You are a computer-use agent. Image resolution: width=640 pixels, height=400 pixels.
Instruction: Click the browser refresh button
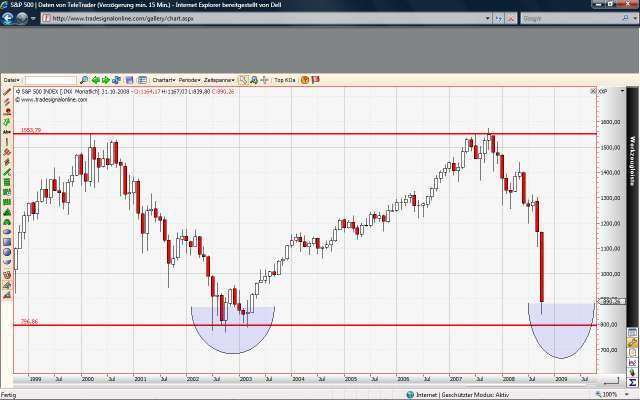[499, 18]
